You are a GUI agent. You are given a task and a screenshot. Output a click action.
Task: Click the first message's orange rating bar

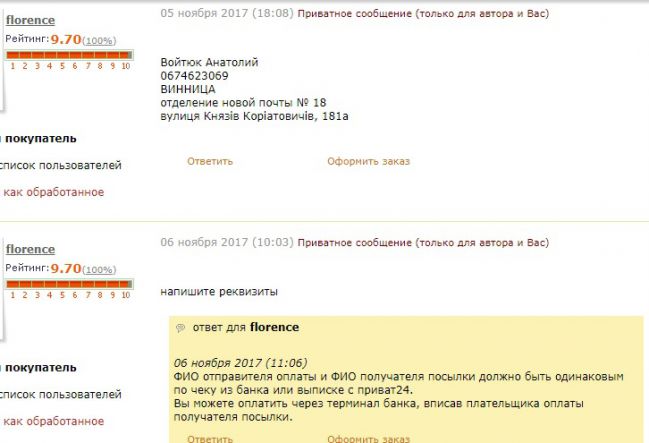(x=70, y=55)
